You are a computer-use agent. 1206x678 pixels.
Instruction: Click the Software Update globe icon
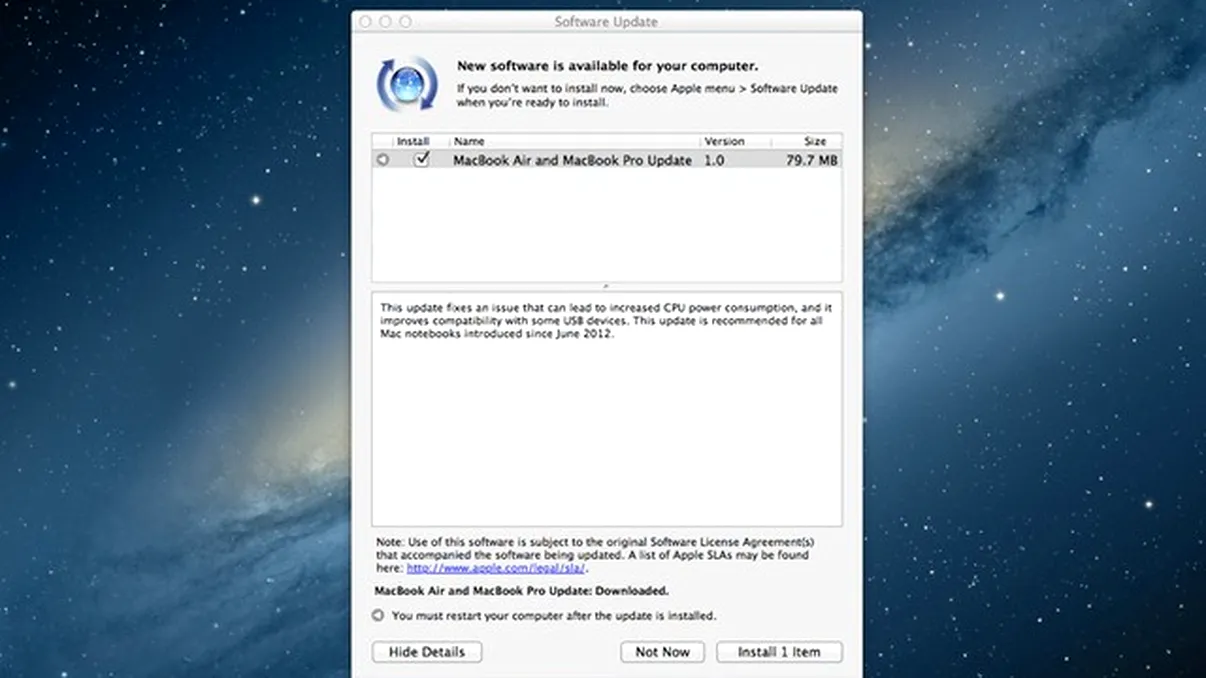pyautogui.click(x=406, y=84)
